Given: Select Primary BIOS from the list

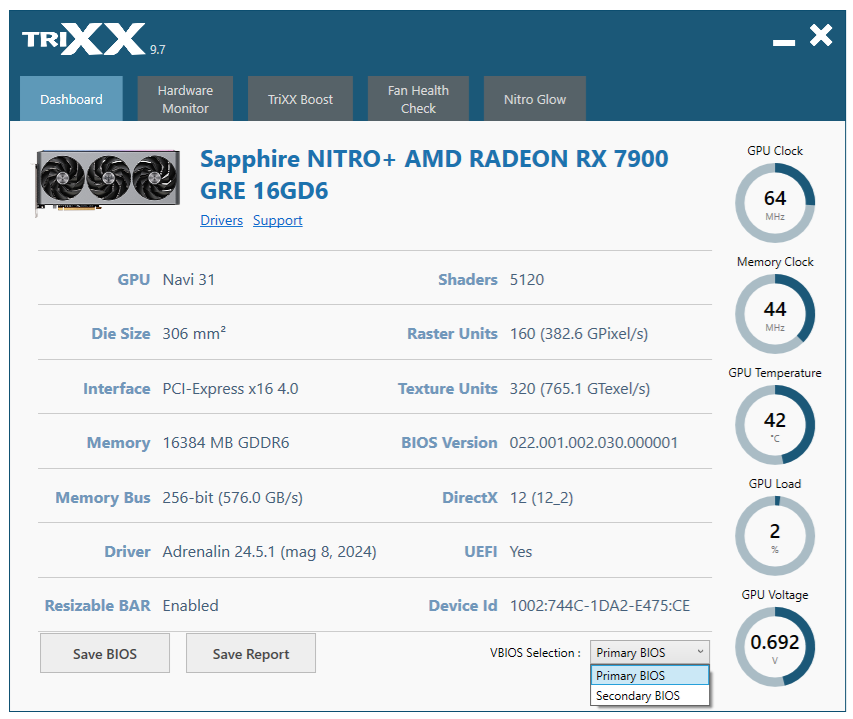Looking at the screenshot, I should click(650, 675).
